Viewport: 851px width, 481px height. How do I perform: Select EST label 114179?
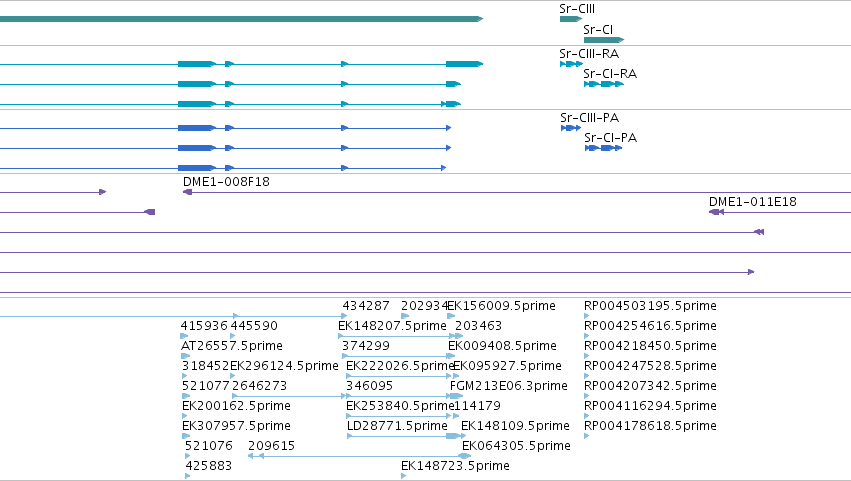pos(477,406)
